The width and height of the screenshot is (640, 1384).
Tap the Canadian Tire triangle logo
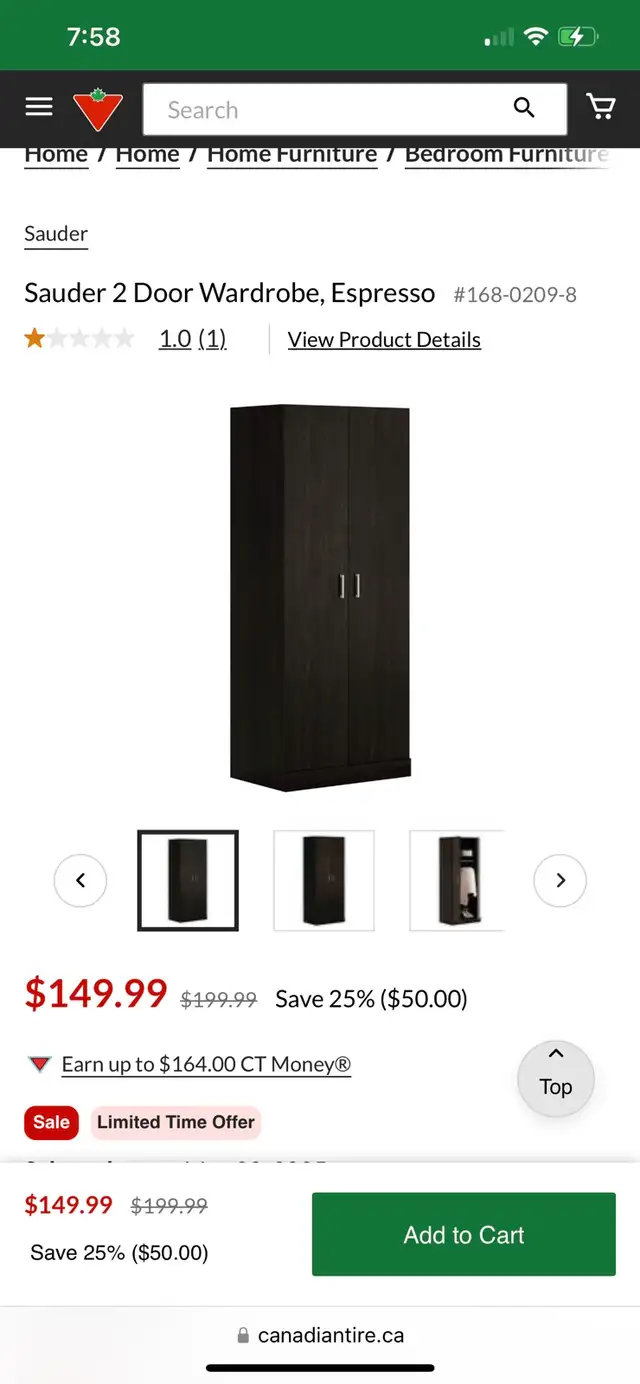pyautogui.click(x=98, y=109)
